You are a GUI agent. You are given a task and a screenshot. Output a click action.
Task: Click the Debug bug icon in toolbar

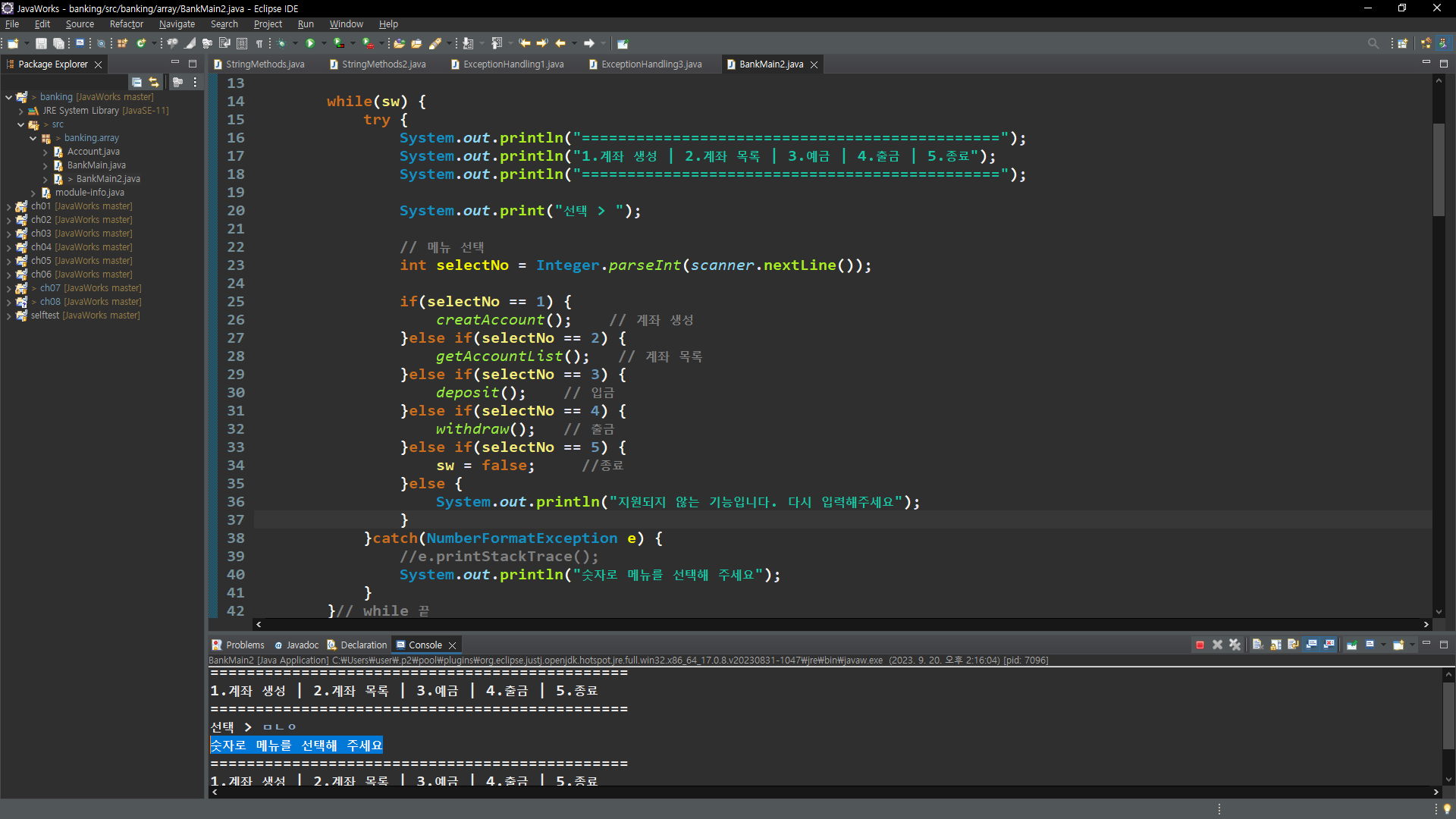click(282, 43)
